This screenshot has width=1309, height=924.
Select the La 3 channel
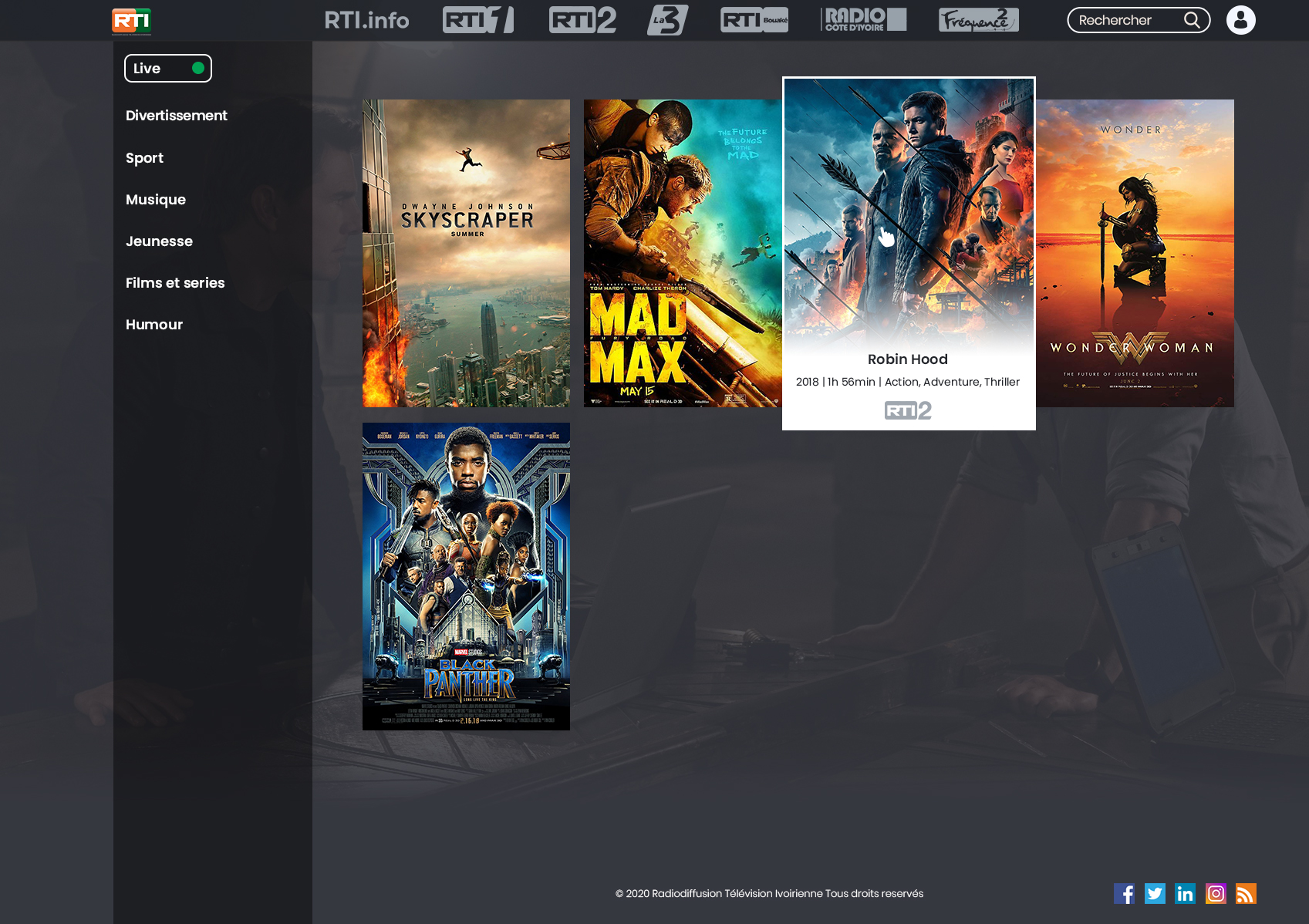665,20
